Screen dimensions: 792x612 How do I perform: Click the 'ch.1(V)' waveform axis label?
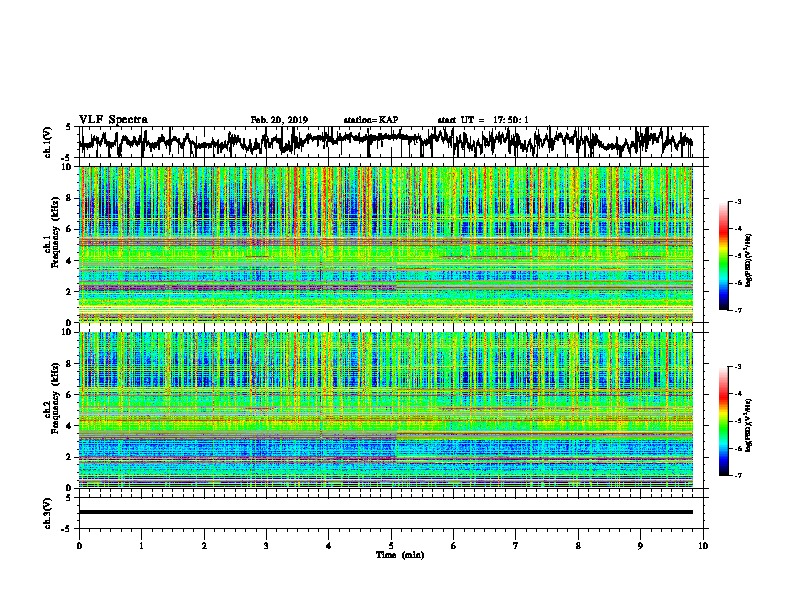click(x=48, y=142)
